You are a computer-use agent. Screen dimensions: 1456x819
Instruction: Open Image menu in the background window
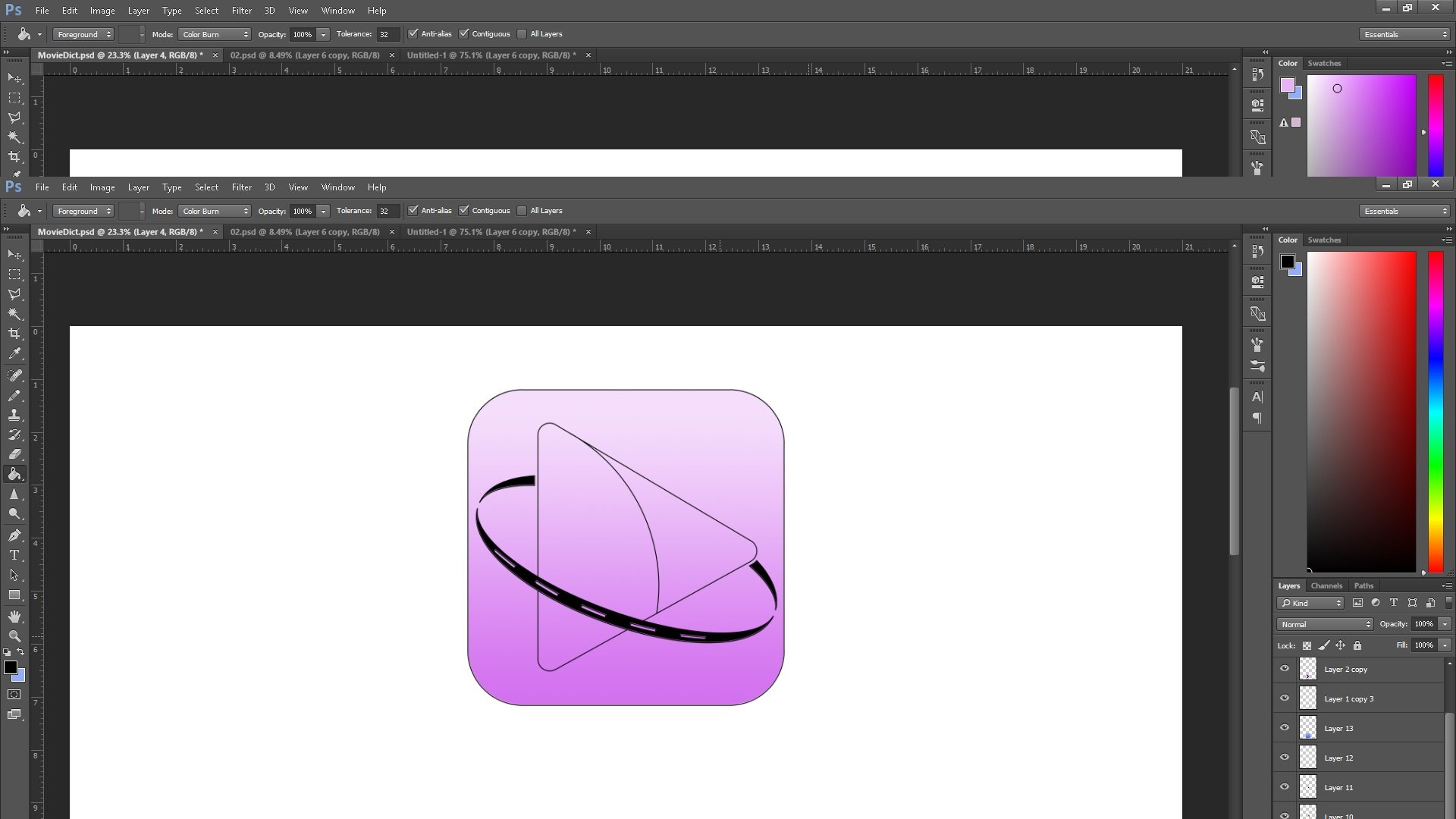pyautogui.click(x=102, y=11)
